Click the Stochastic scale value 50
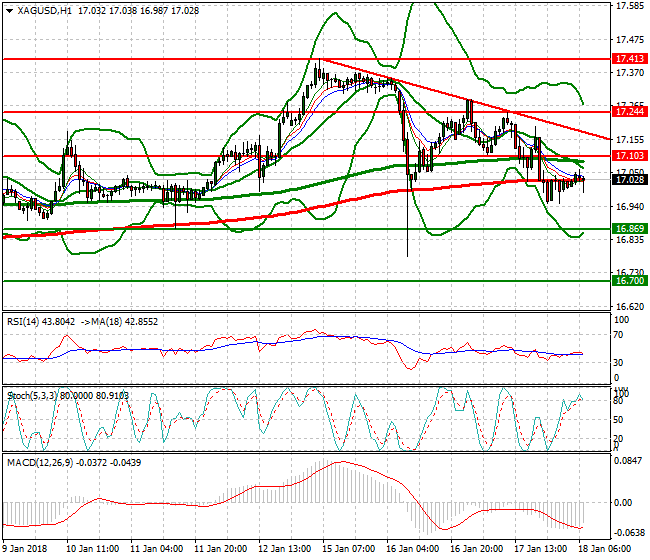650x560 pixels. [x=618, y=419]
